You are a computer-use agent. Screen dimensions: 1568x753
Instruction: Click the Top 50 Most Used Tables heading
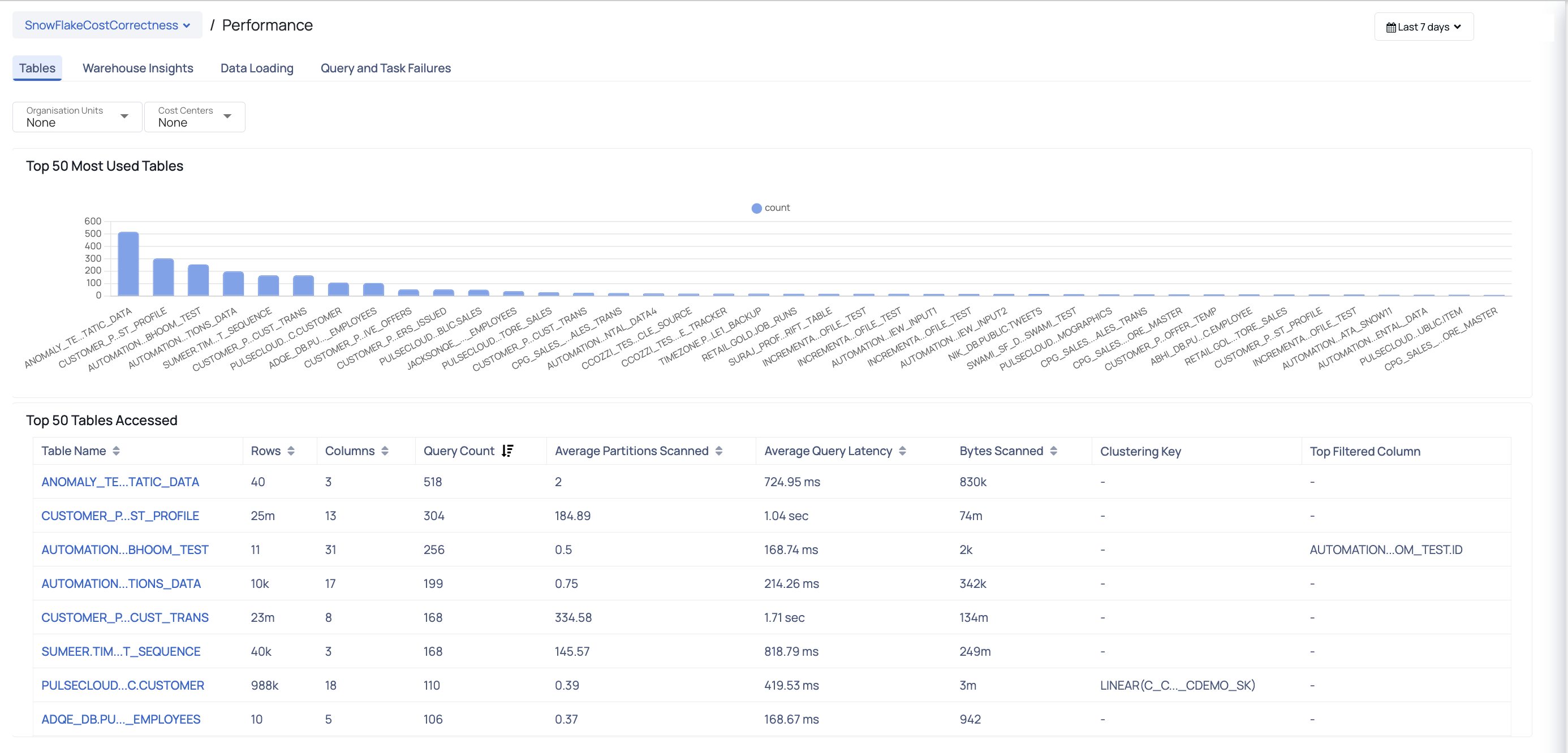105,166
